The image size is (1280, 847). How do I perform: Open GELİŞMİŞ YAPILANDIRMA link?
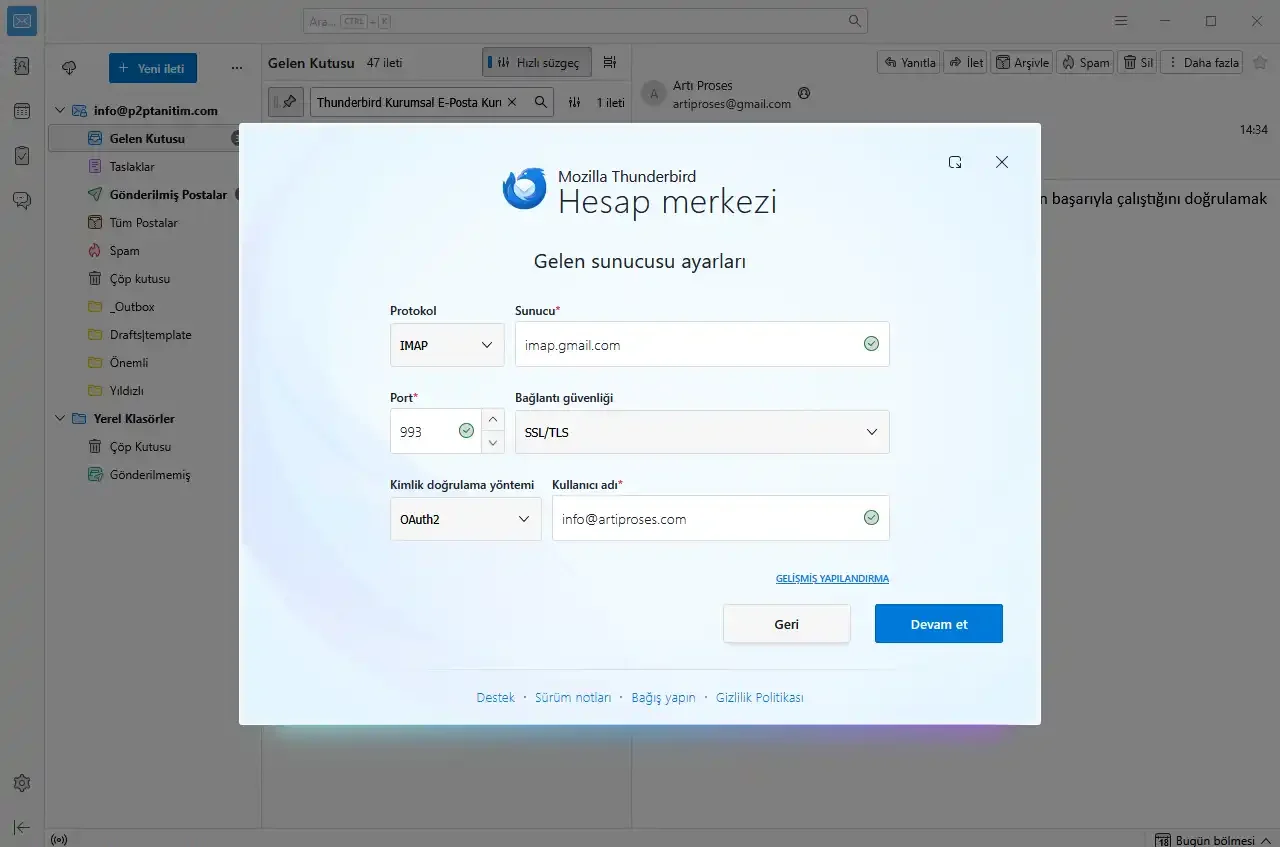point(832,579)
